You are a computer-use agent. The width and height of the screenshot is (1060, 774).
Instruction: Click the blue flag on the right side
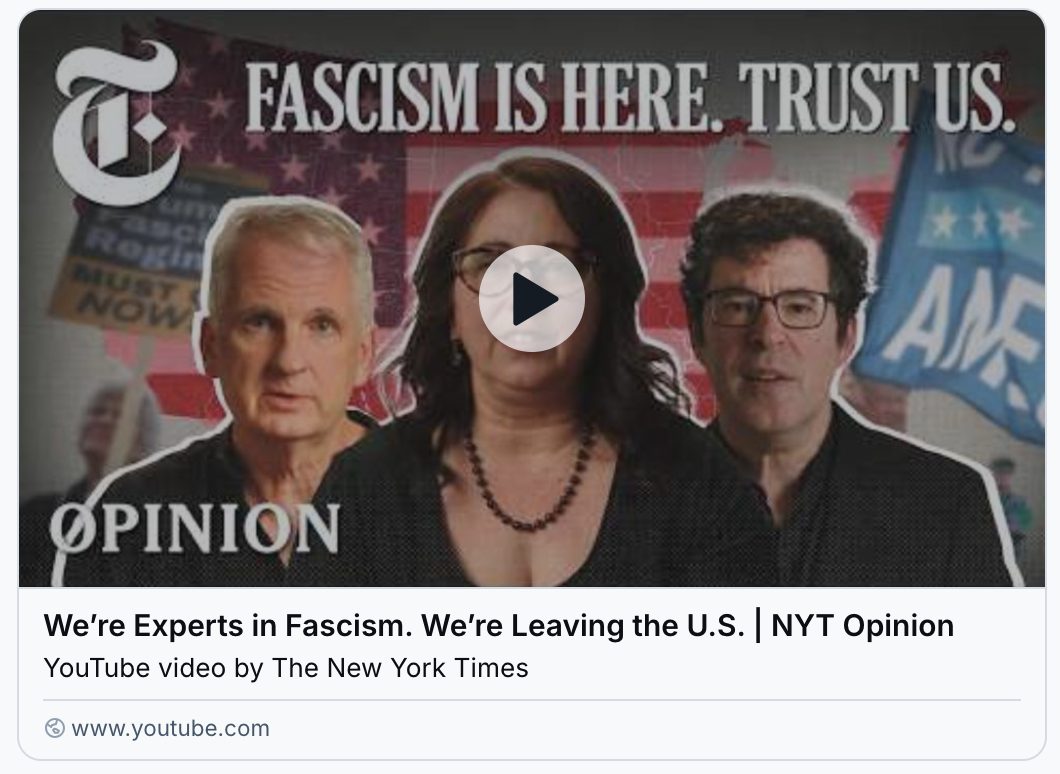coord(960,270)
